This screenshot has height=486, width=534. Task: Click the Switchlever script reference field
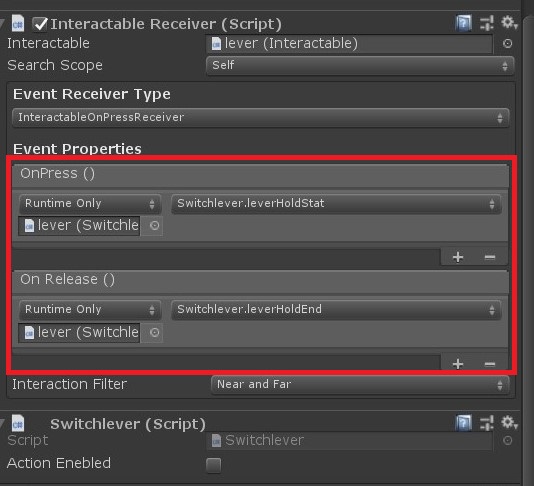point(349,440)
